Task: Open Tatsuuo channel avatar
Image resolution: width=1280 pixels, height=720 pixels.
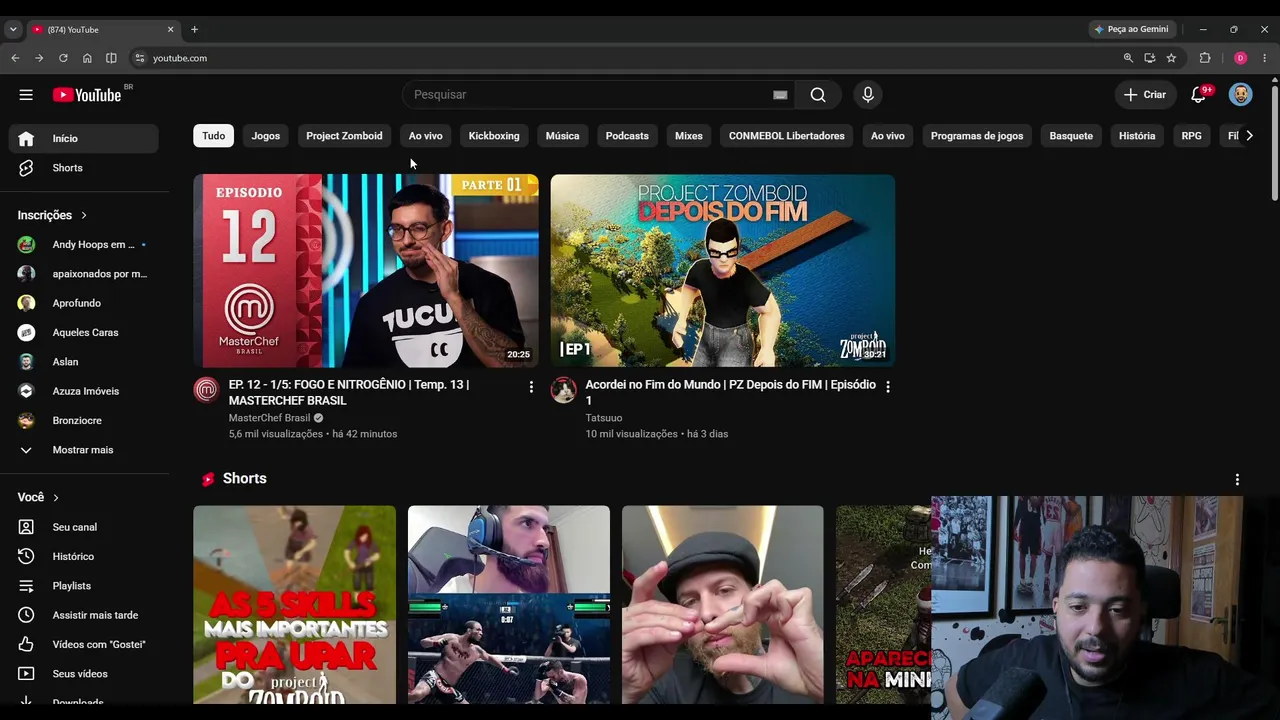Action: tap(564, 390)
